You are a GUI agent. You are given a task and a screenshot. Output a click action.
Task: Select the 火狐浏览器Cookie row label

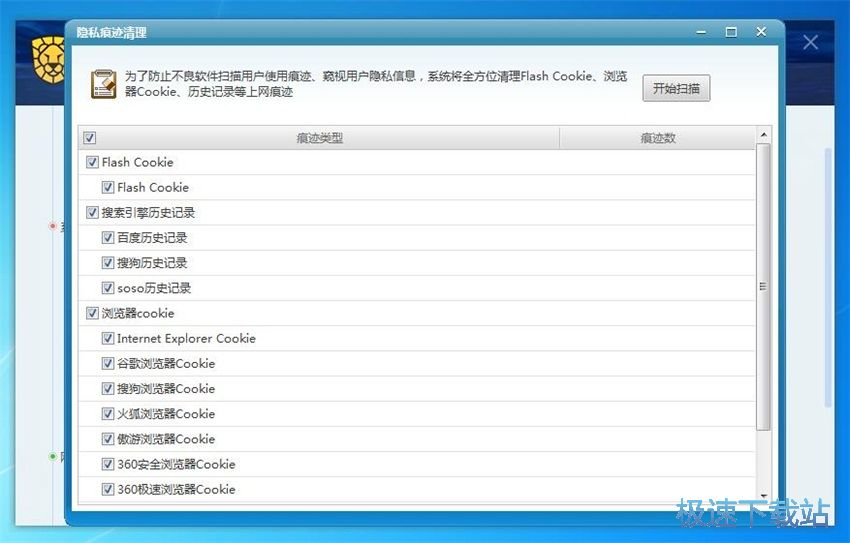pyautogui.click(x=166, y=414)
